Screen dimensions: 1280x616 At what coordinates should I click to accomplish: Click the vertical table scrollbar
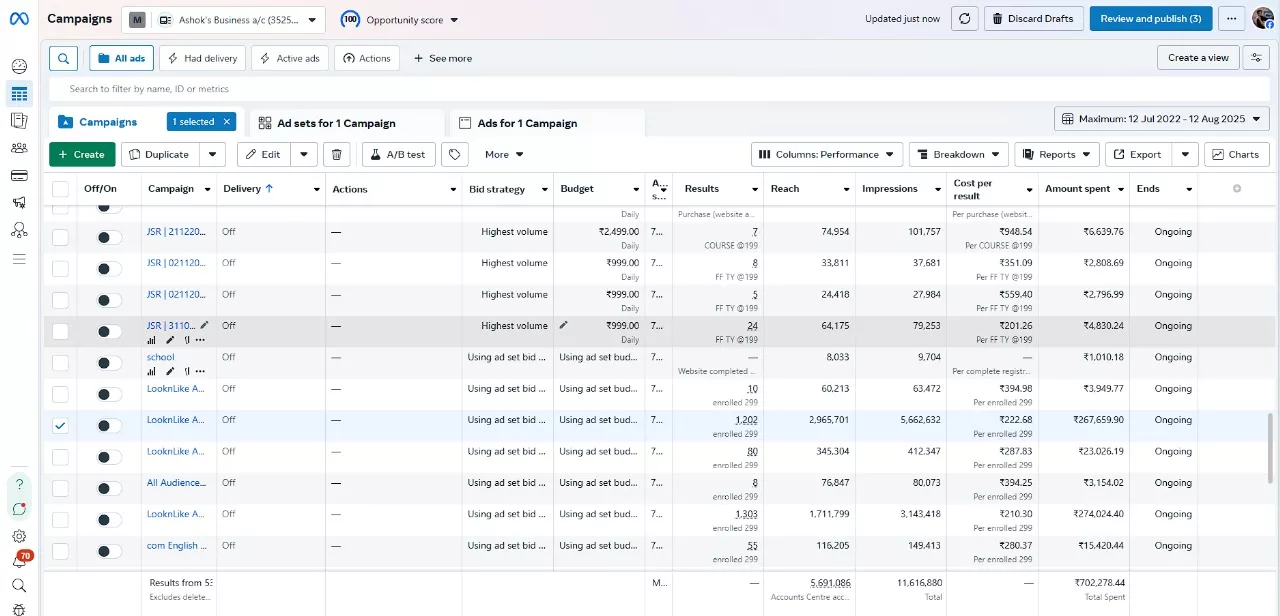tap(1272, 450)
